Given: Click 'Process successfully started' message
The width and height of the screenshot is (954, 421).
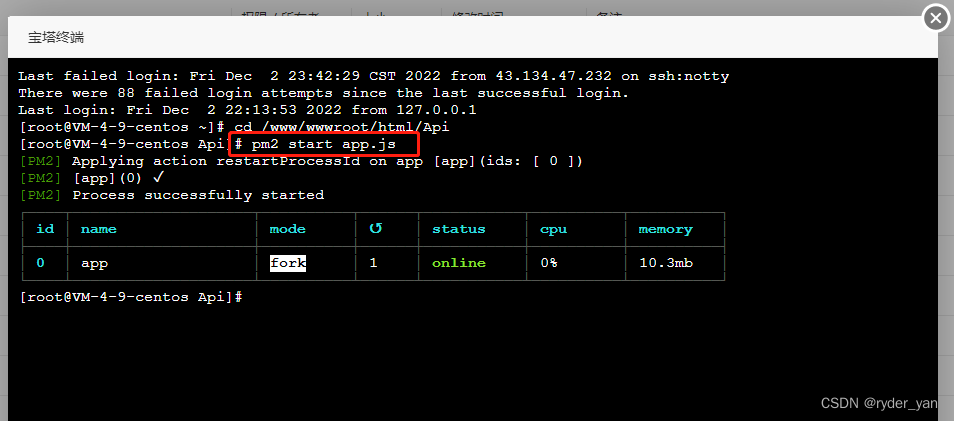Looking at the screenshot, I should [198, 195].
